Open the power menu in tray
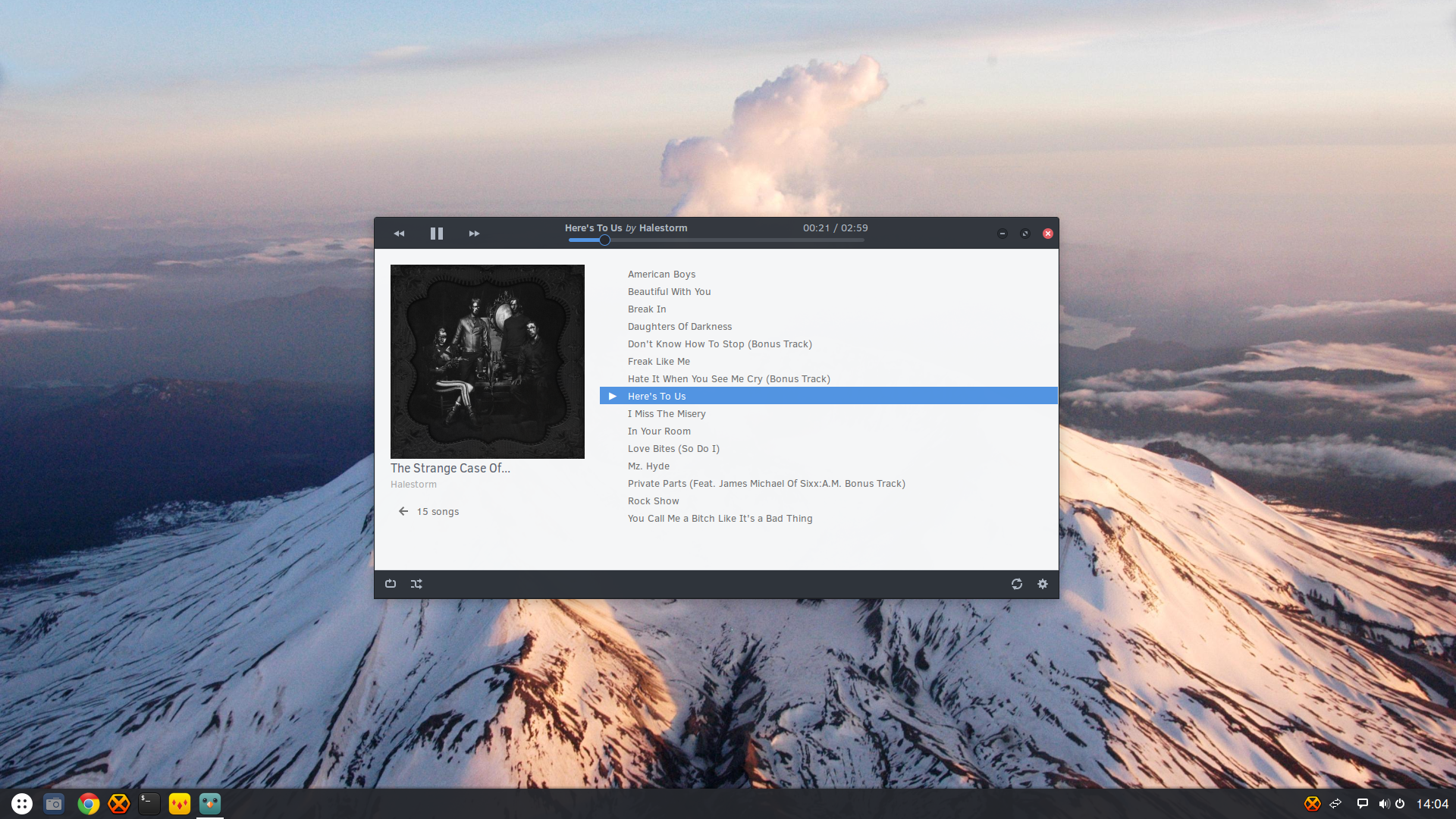The height and width of the screenshot is (819, 1456). [1400, 804]
